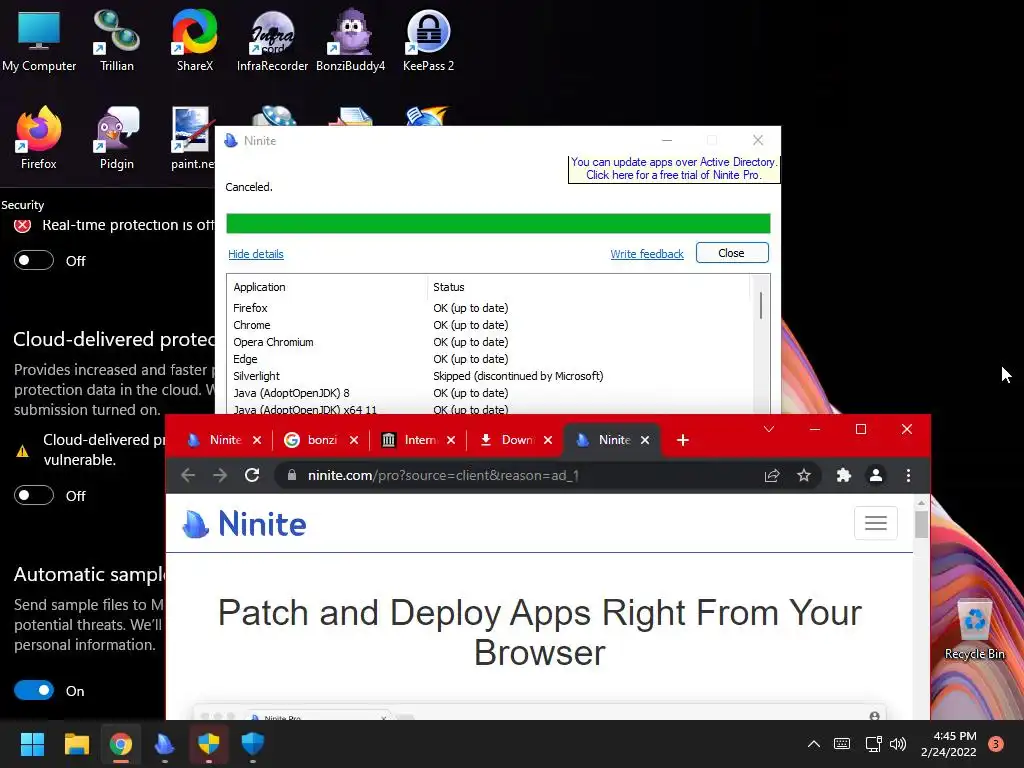Viewport: 1024px width, 768px height.
Task: Bookmark this page with the star icon
Action: pos(804,475)
